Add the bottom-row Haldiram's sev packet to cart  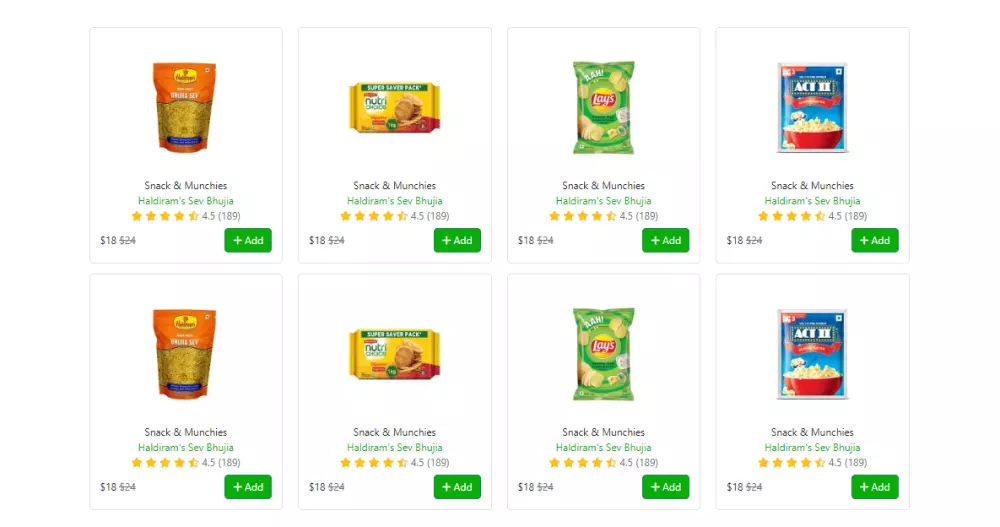coord(248,487)
